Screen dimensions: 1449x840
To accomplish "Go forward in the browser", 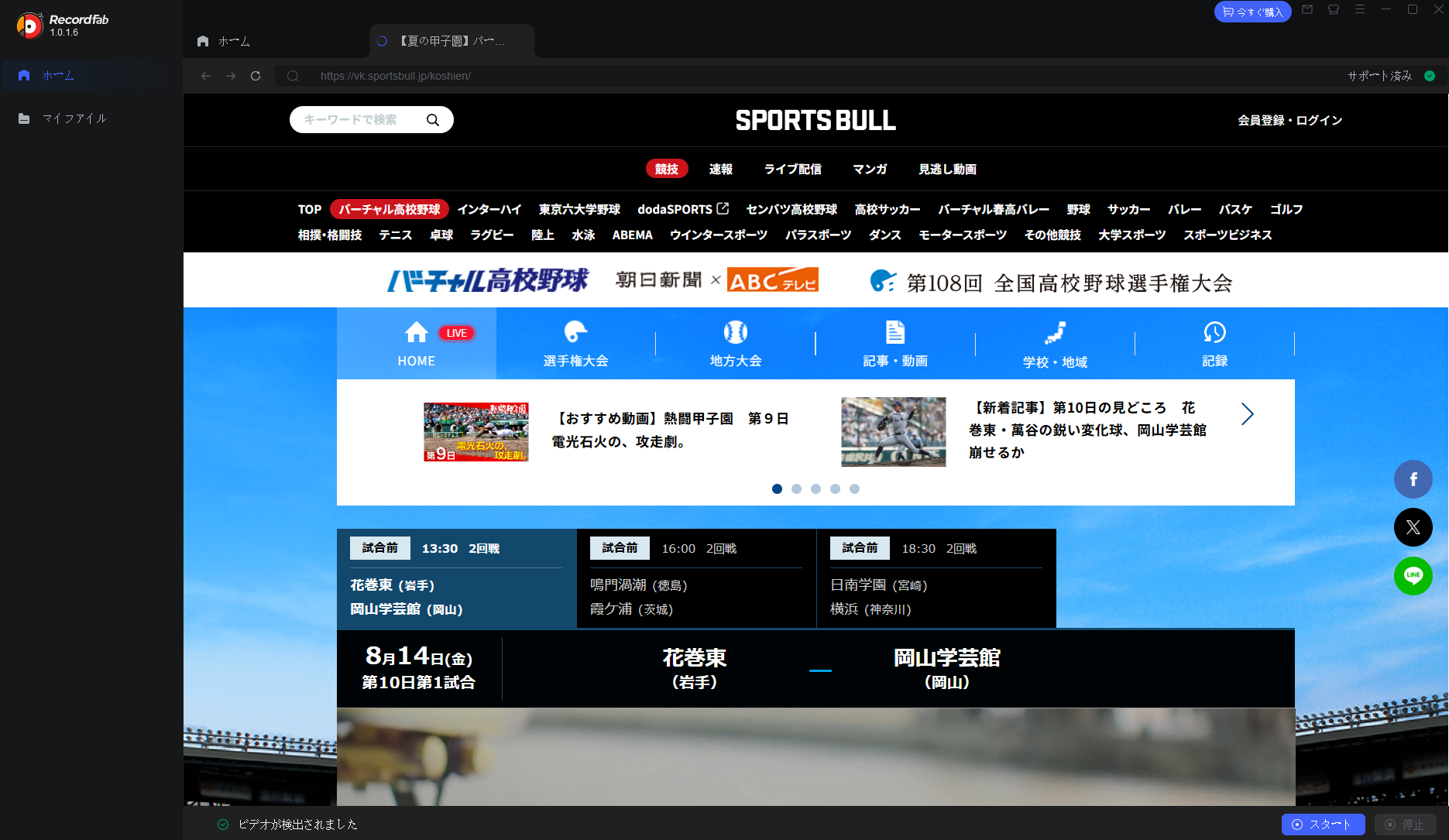I will click(231, 76).
